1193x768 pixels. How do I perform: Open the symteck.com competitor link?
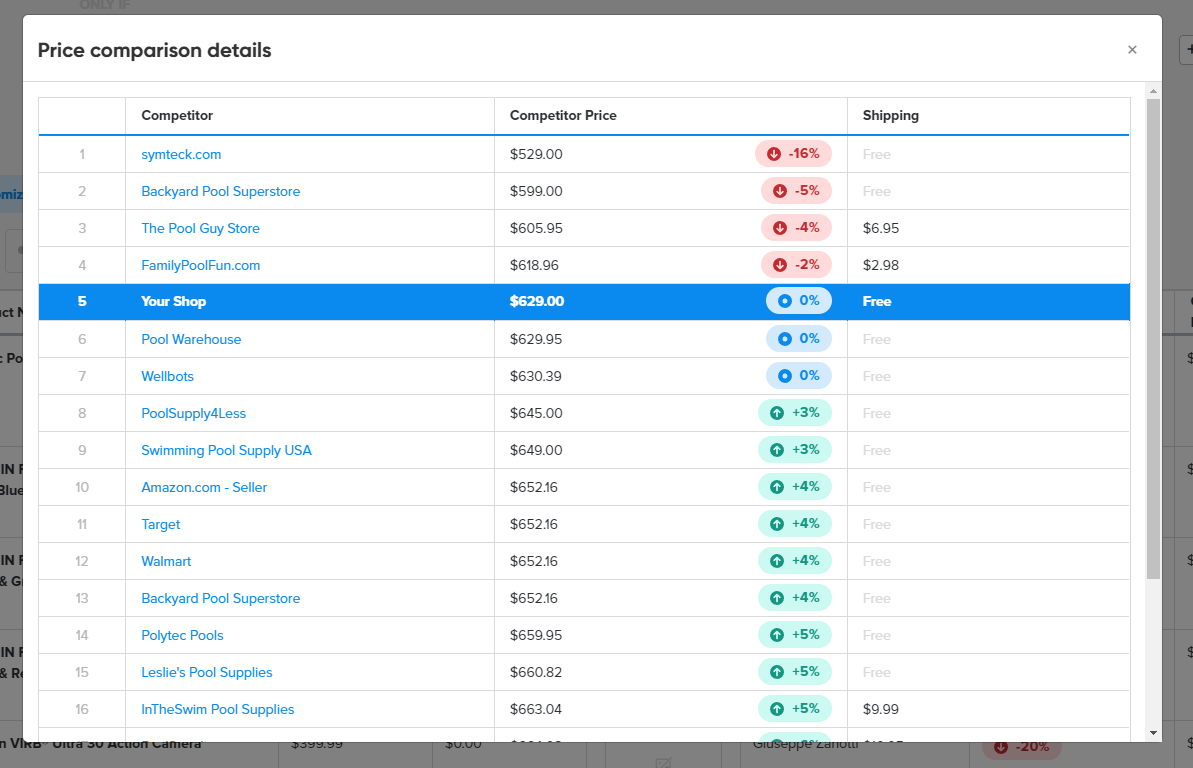point(181,155)
